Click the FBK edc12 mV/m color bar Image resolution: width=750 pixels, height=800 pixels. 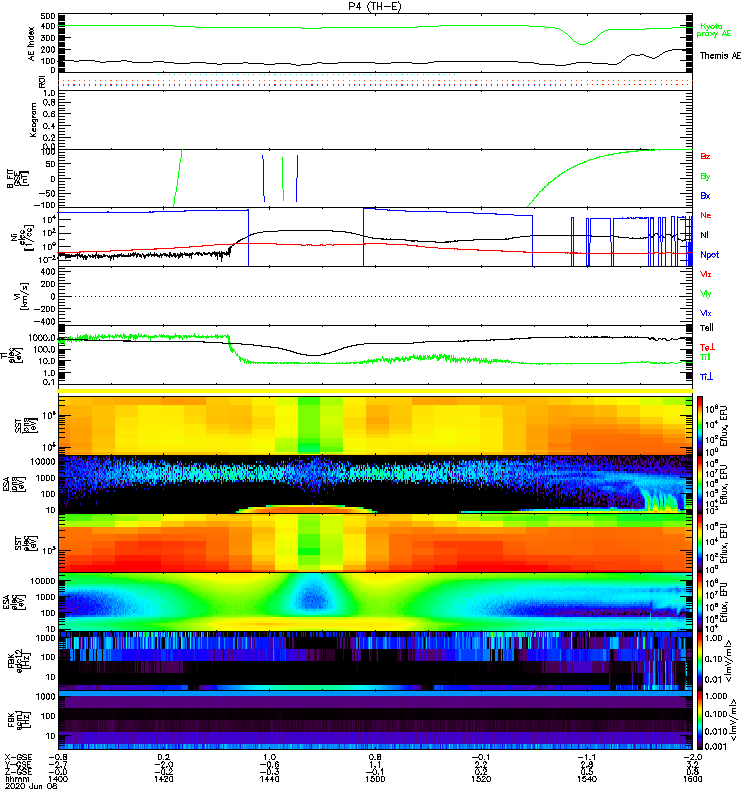point(700,661)
